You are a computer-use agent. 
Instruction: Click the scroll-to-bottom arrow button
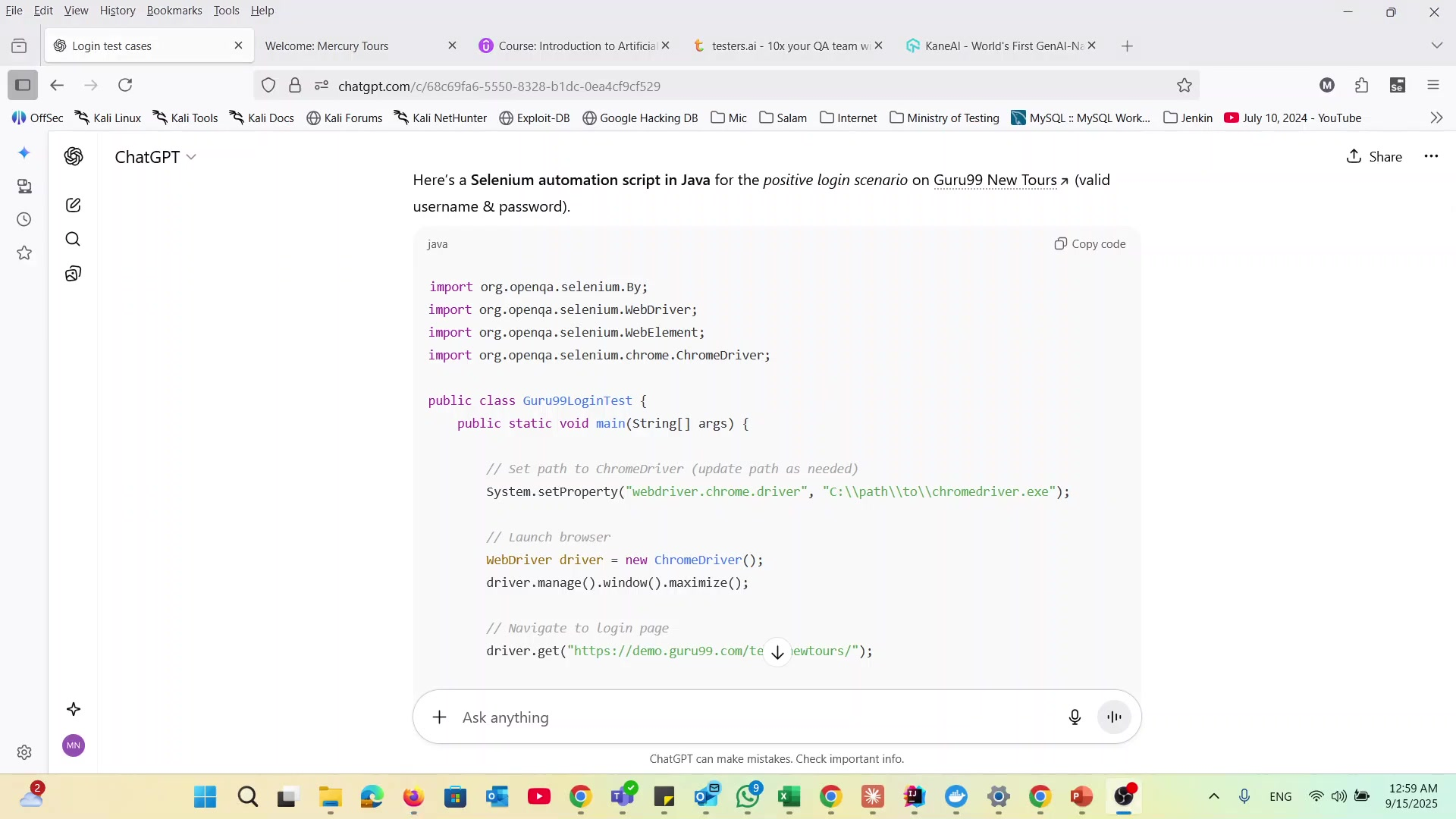tap(777, 652)
